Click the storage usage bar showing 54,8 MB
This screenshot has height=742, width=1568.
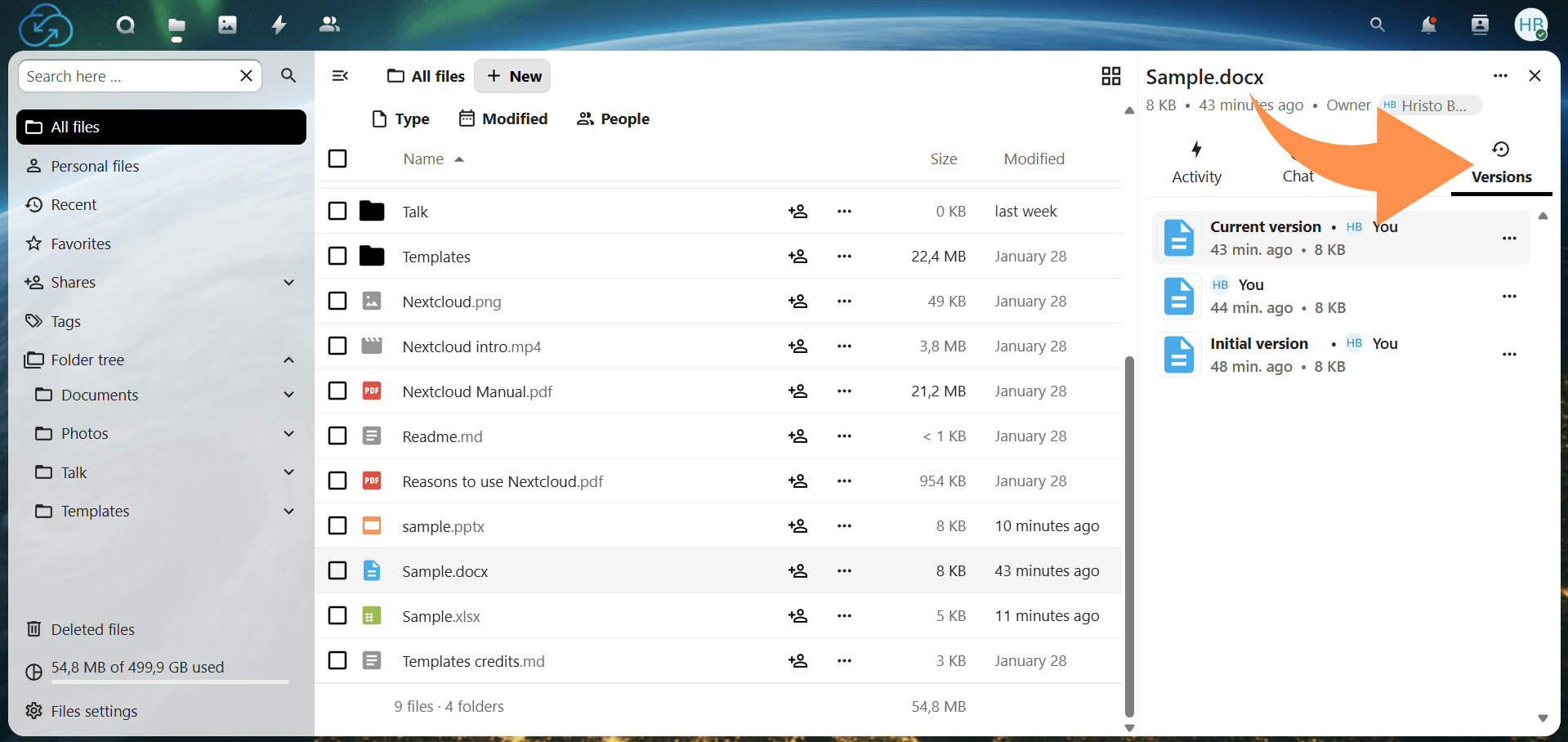pyautogui.click(x=154, y=683)
